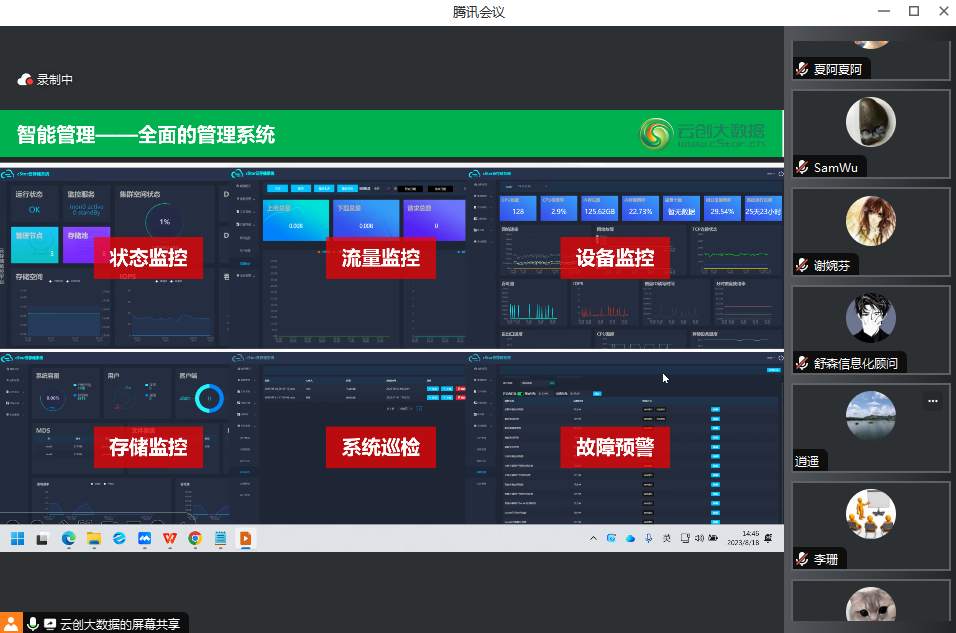This screenshot has height=633, width=956.
Task: Click the WPS Office taskbar icon
Action: [x=170, y=539]
